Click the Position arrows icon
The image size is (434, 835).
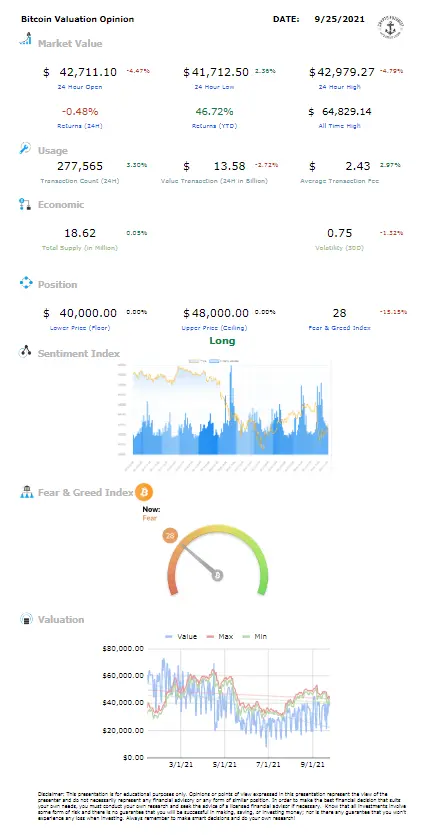[x=26, y=283]
